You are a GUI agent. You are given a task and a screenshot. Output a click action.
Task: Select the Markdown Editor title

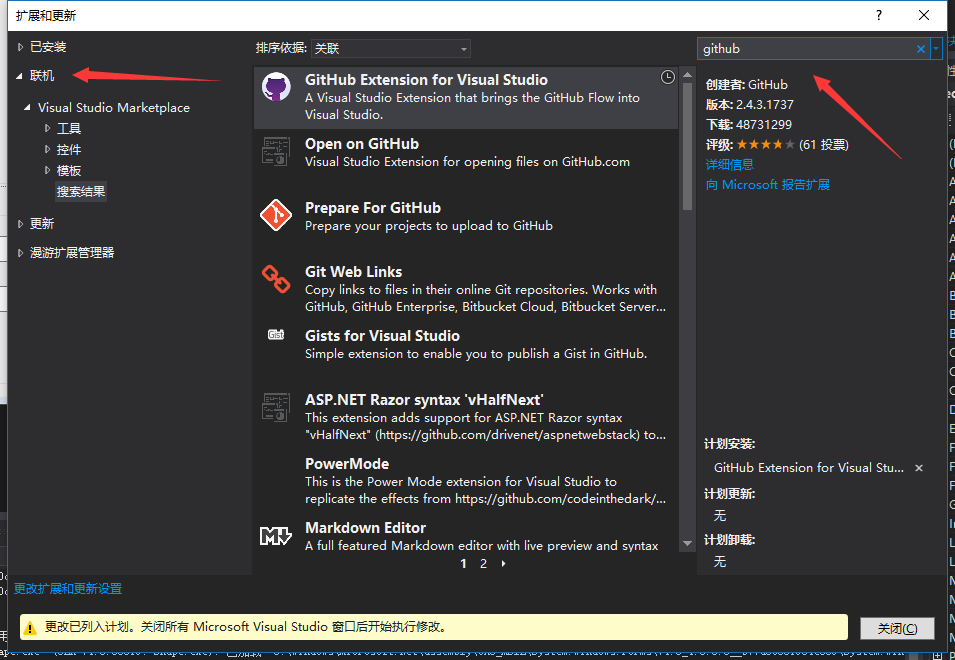365,527
